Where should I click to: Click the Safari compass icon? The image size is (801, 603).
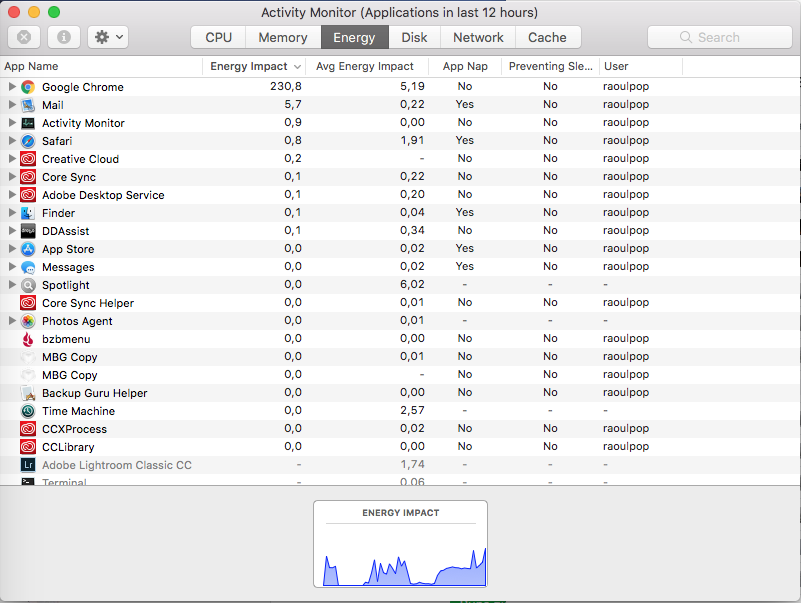point(28,141)
